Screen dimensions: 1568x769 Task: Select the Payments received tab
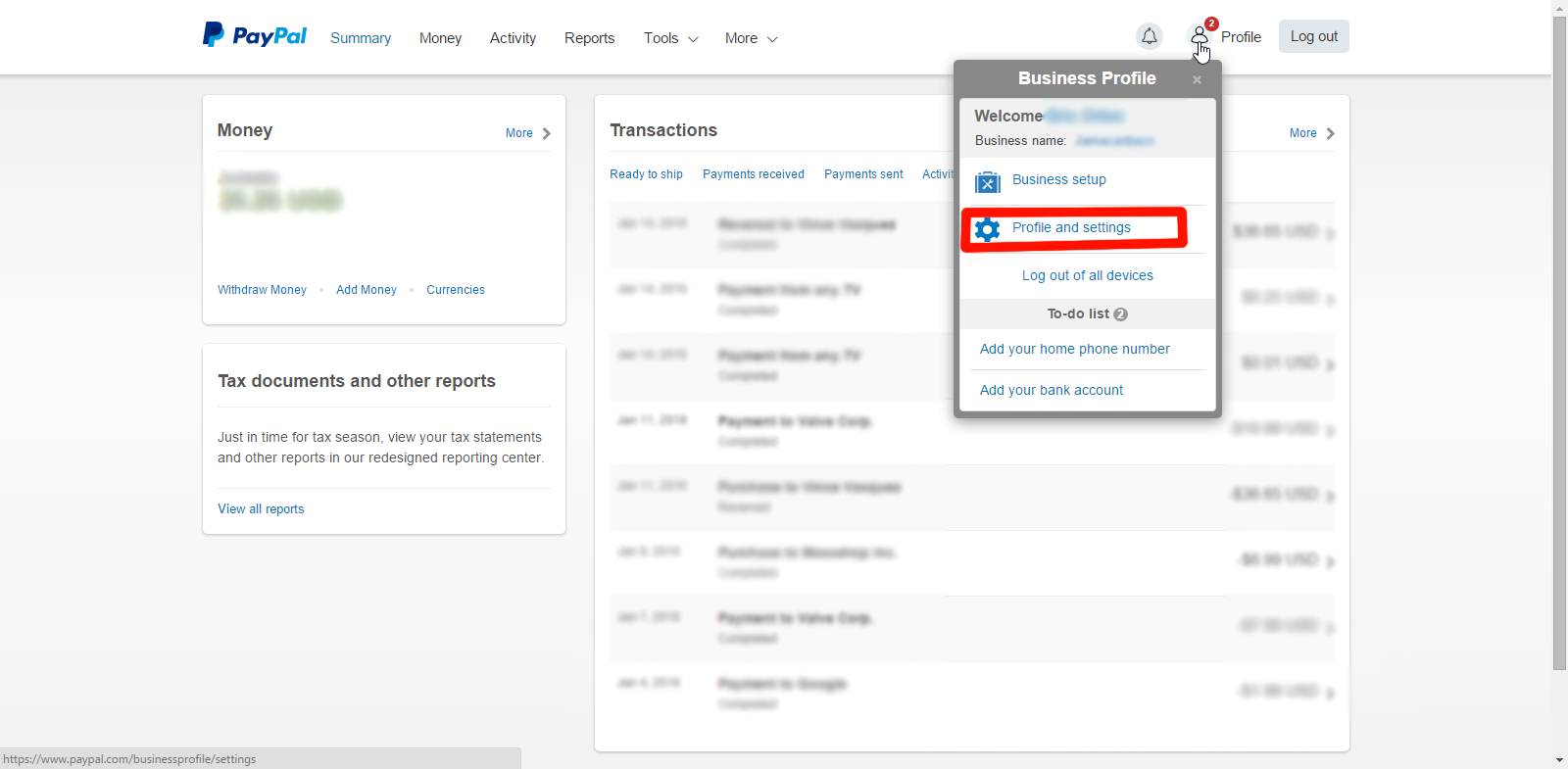tap(754, 174)
